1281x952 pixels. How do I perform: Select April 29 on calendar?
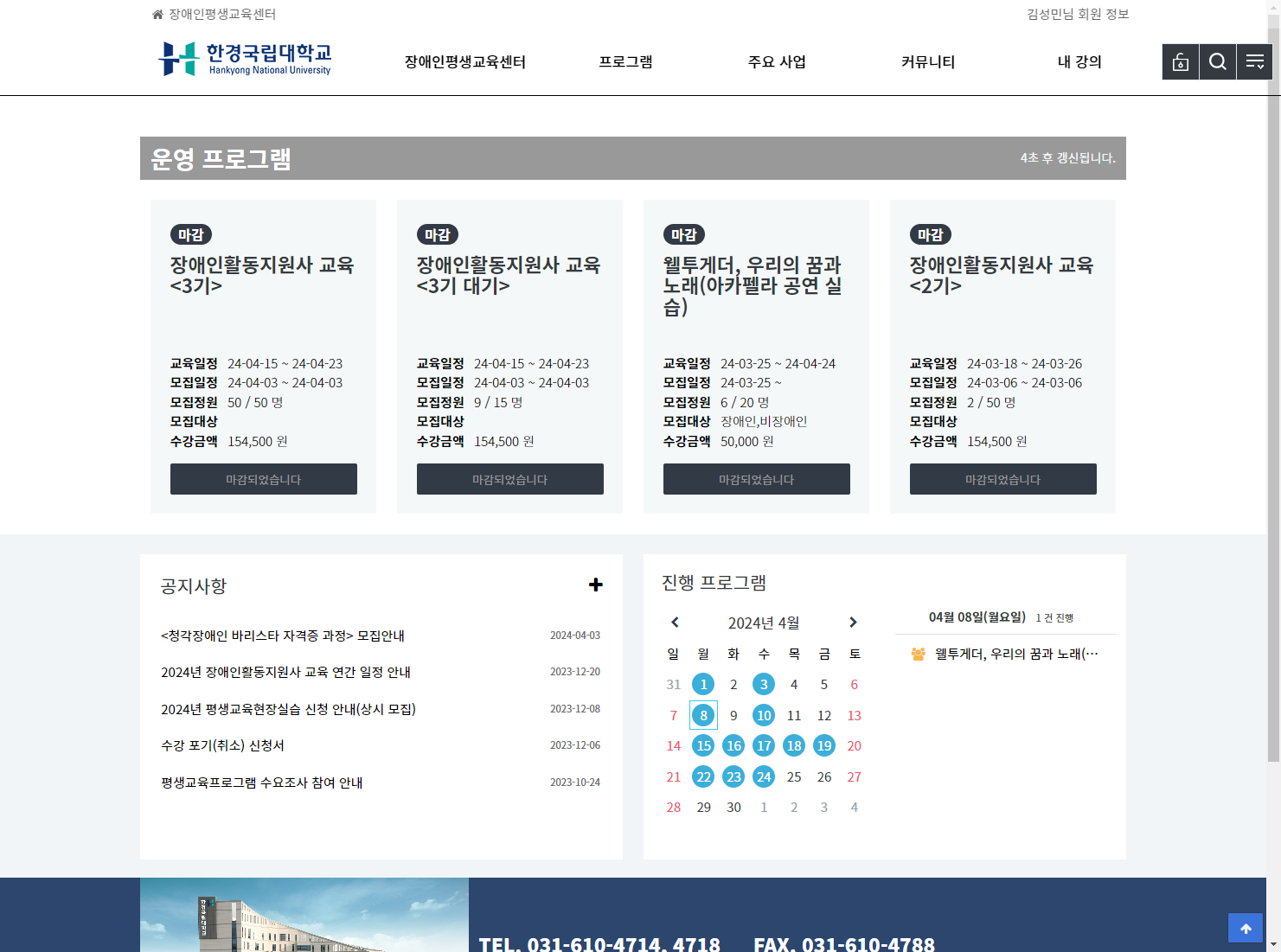click(703, 807)
